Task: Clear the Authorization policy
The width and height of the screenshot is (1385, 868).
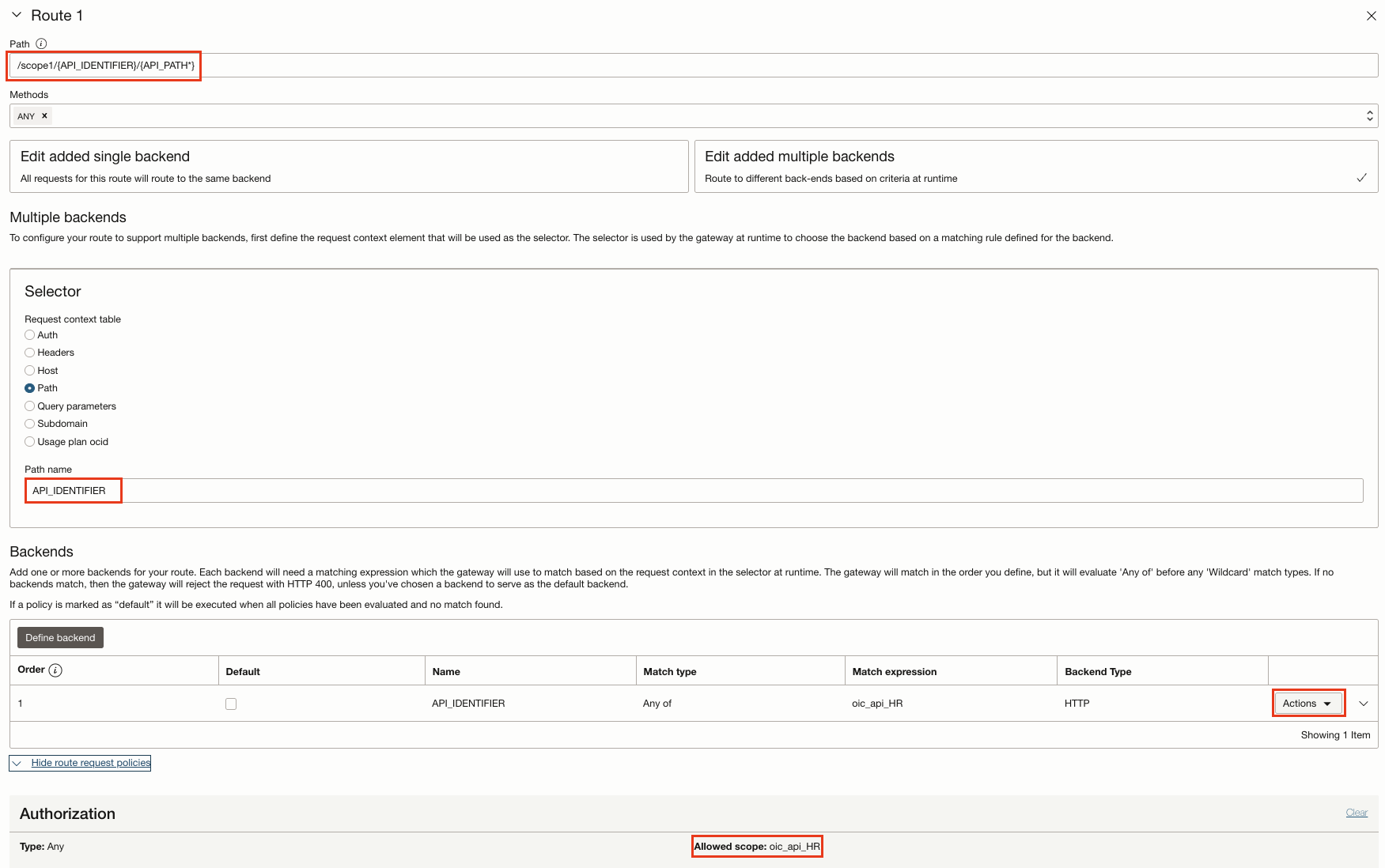Action: coord(1356,813)
